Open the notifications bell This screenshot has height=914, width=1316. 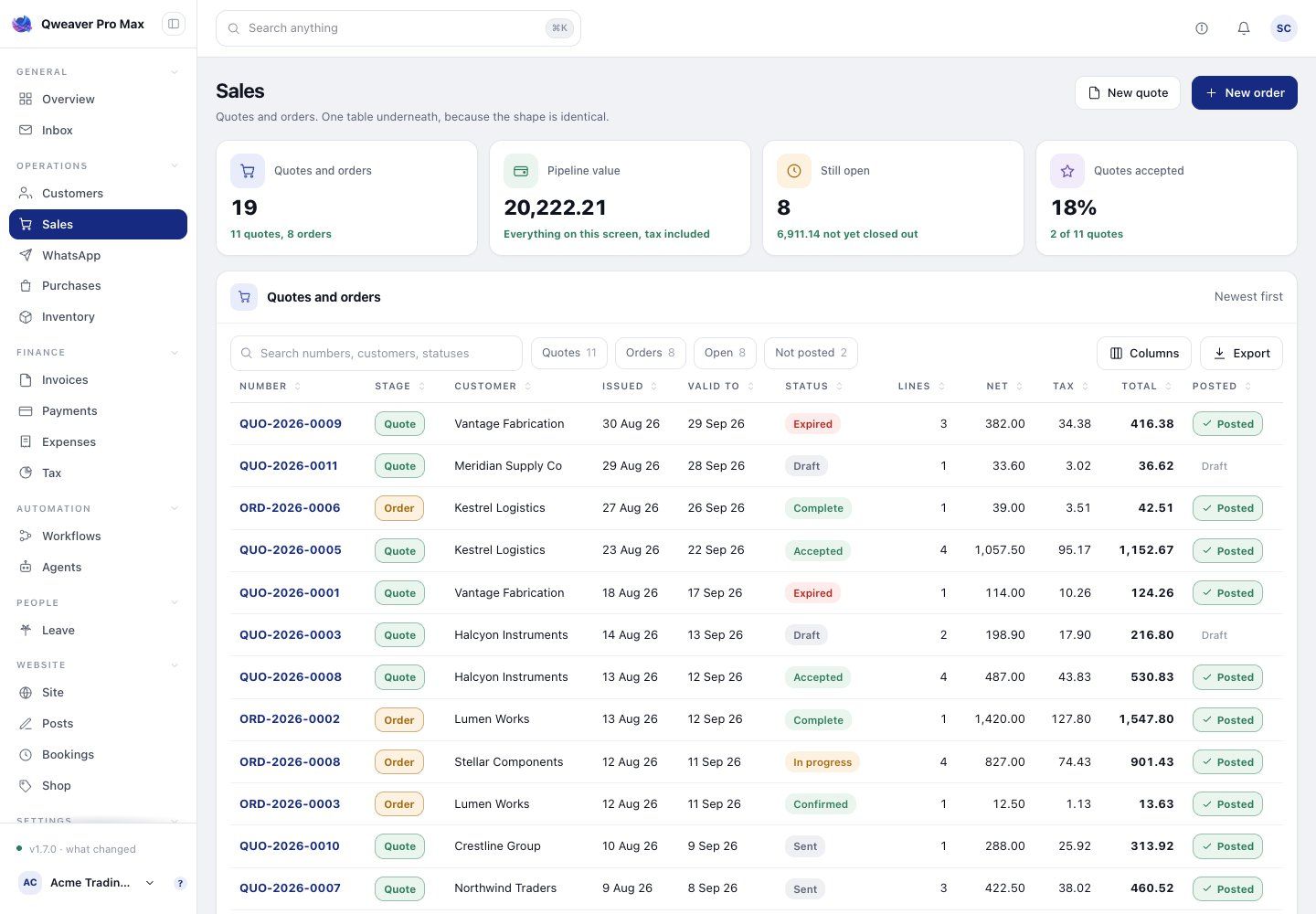1244,28
